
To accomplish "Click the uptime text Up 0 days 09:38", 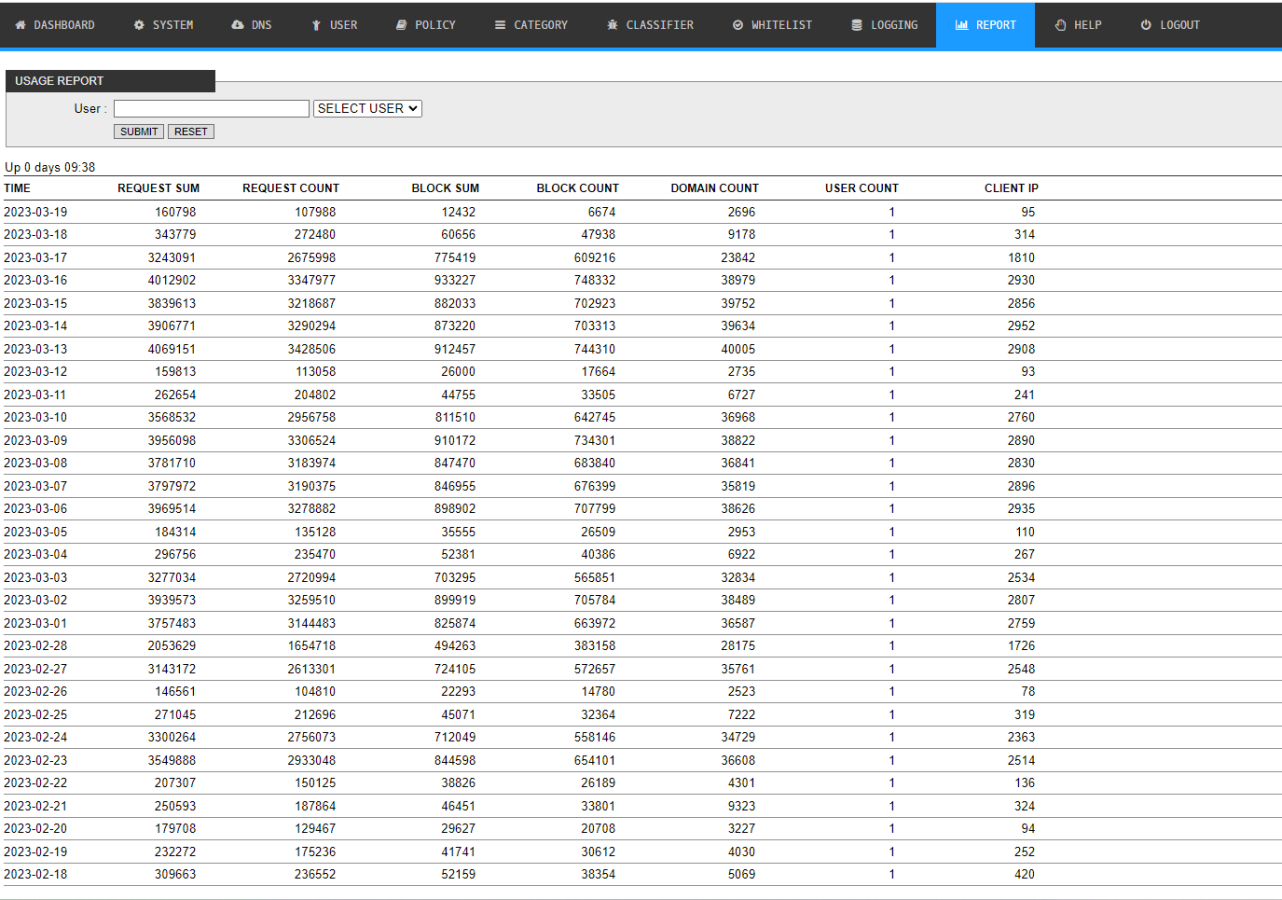I will pyautogui.click(x=50, y=167).
